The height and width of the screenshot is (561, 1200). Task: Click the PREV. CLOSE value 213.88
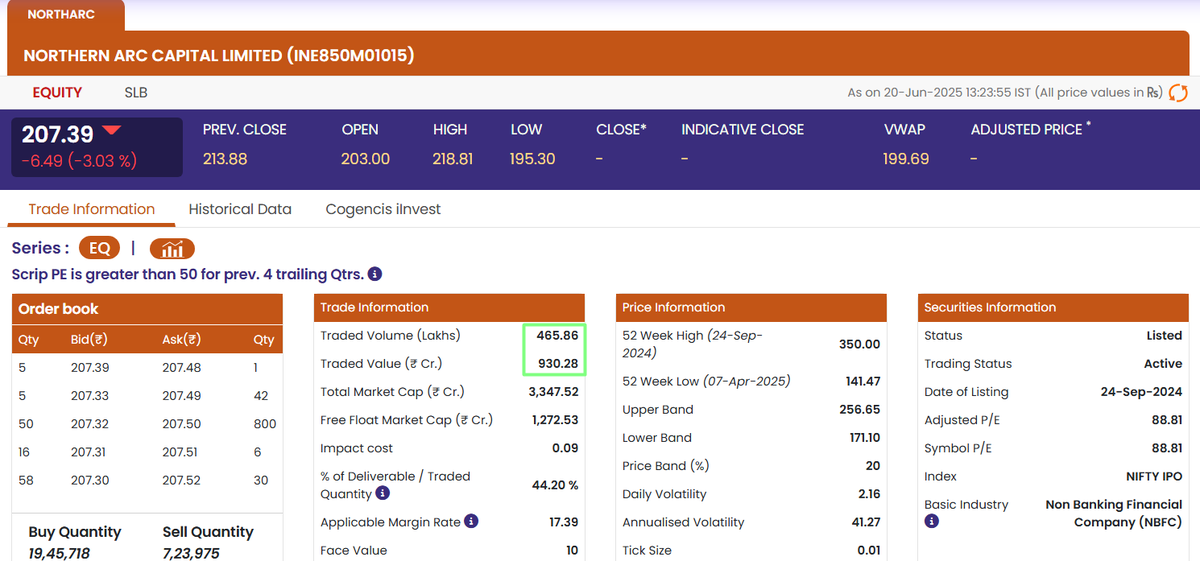[x=225, y=159]
